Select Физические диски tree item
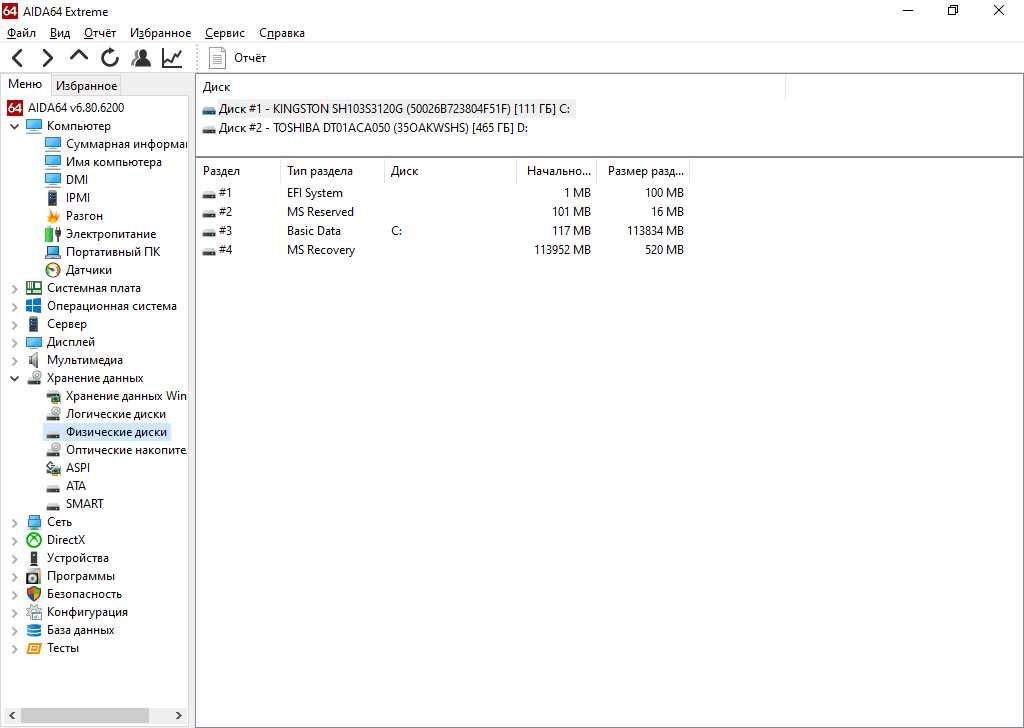This screenshot has width=1024, height=728. [x=107, y=432]
